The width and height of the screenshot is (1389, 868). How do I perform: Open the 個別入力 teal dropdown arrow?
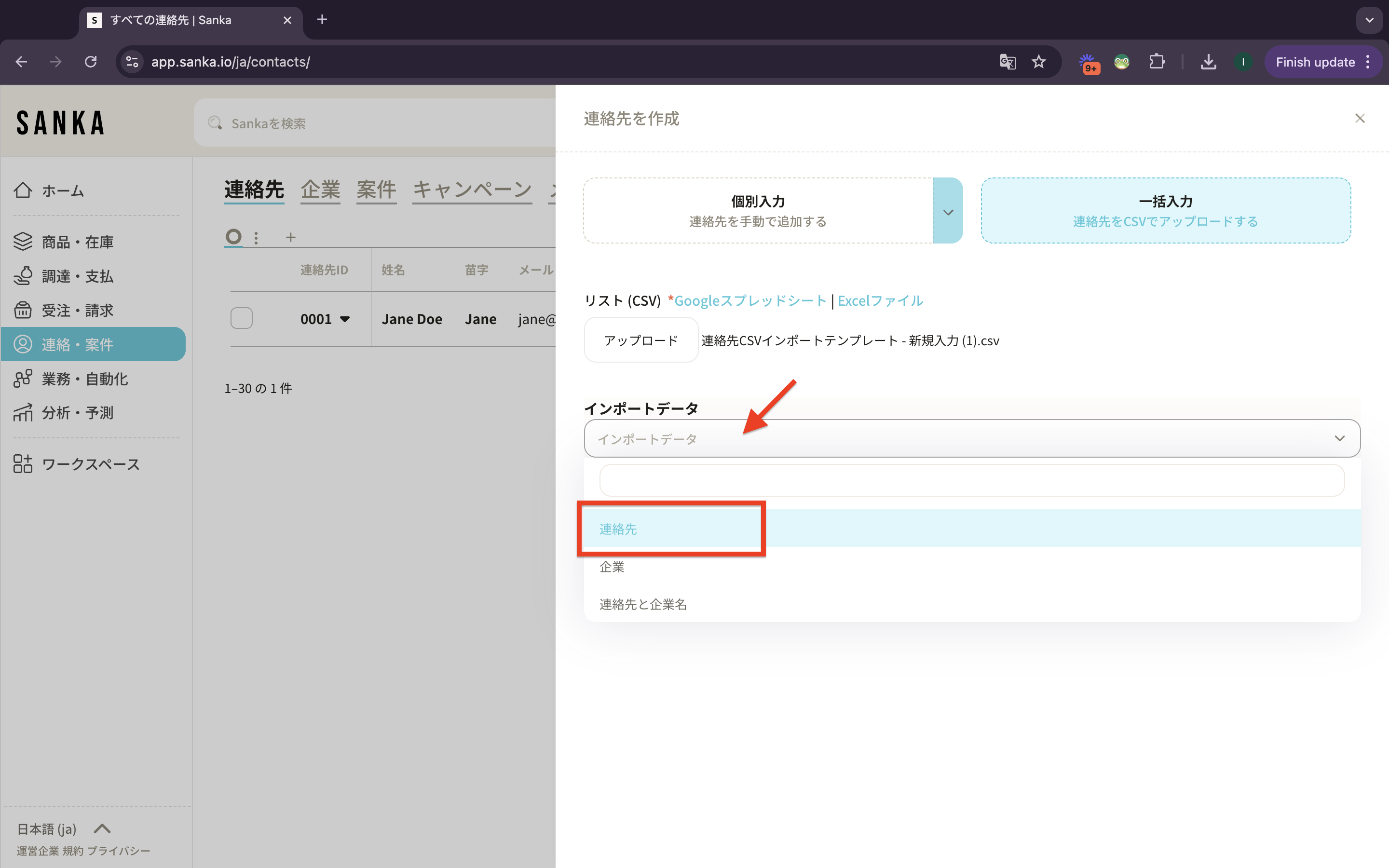(948, 211)
